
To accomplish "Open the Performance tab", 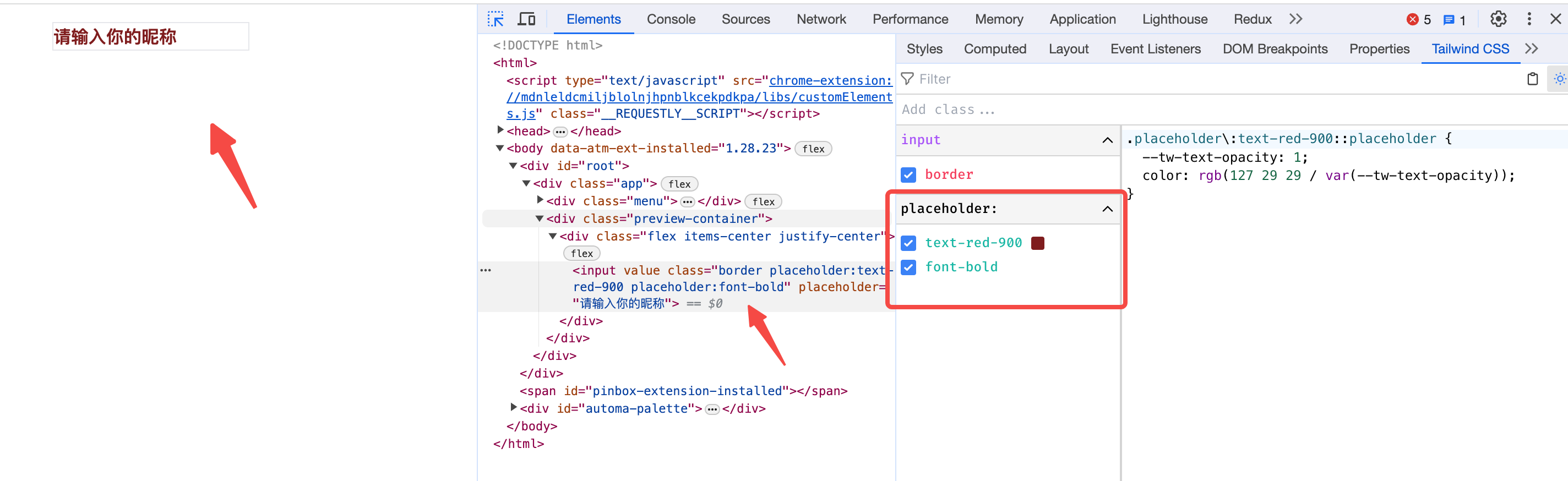I will (910, 19).
